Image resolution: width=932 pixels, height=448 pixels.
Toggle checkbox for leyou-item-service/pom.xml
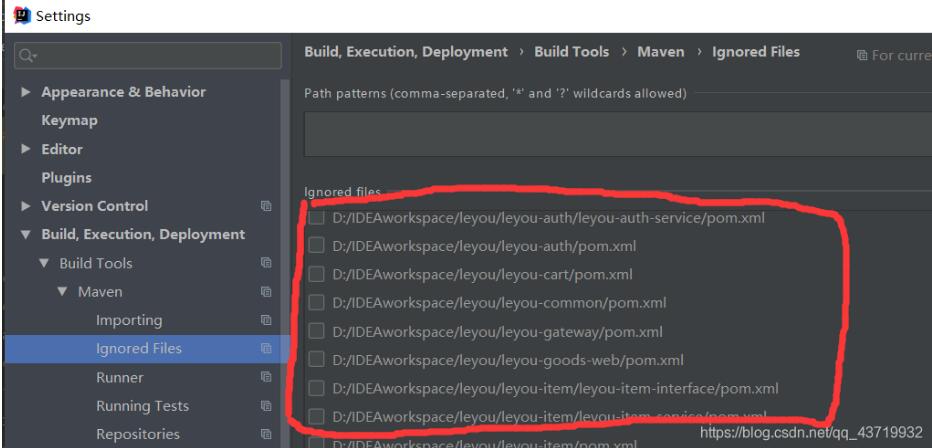tap(316, 416)
